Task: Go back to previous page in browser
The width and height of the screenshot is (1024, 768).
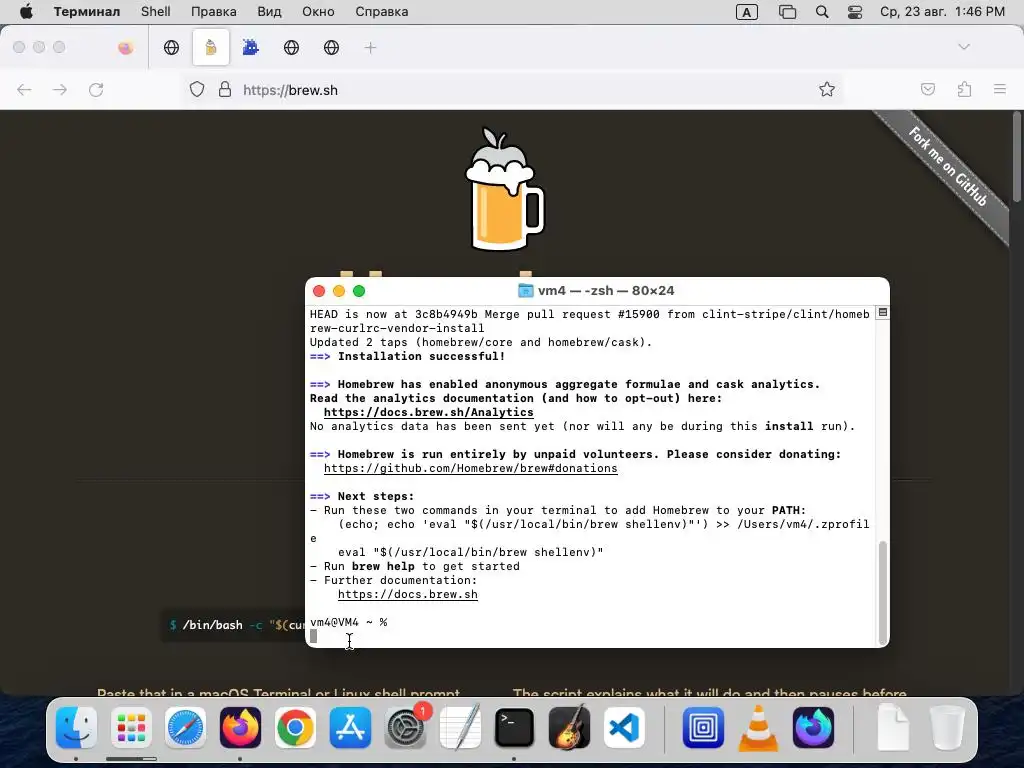Action: click(x=24, y=89)
